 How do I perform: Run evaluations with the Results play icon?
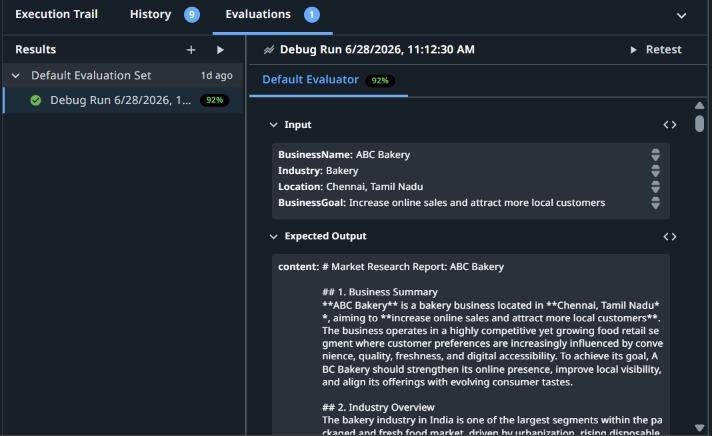coord(220,50)
